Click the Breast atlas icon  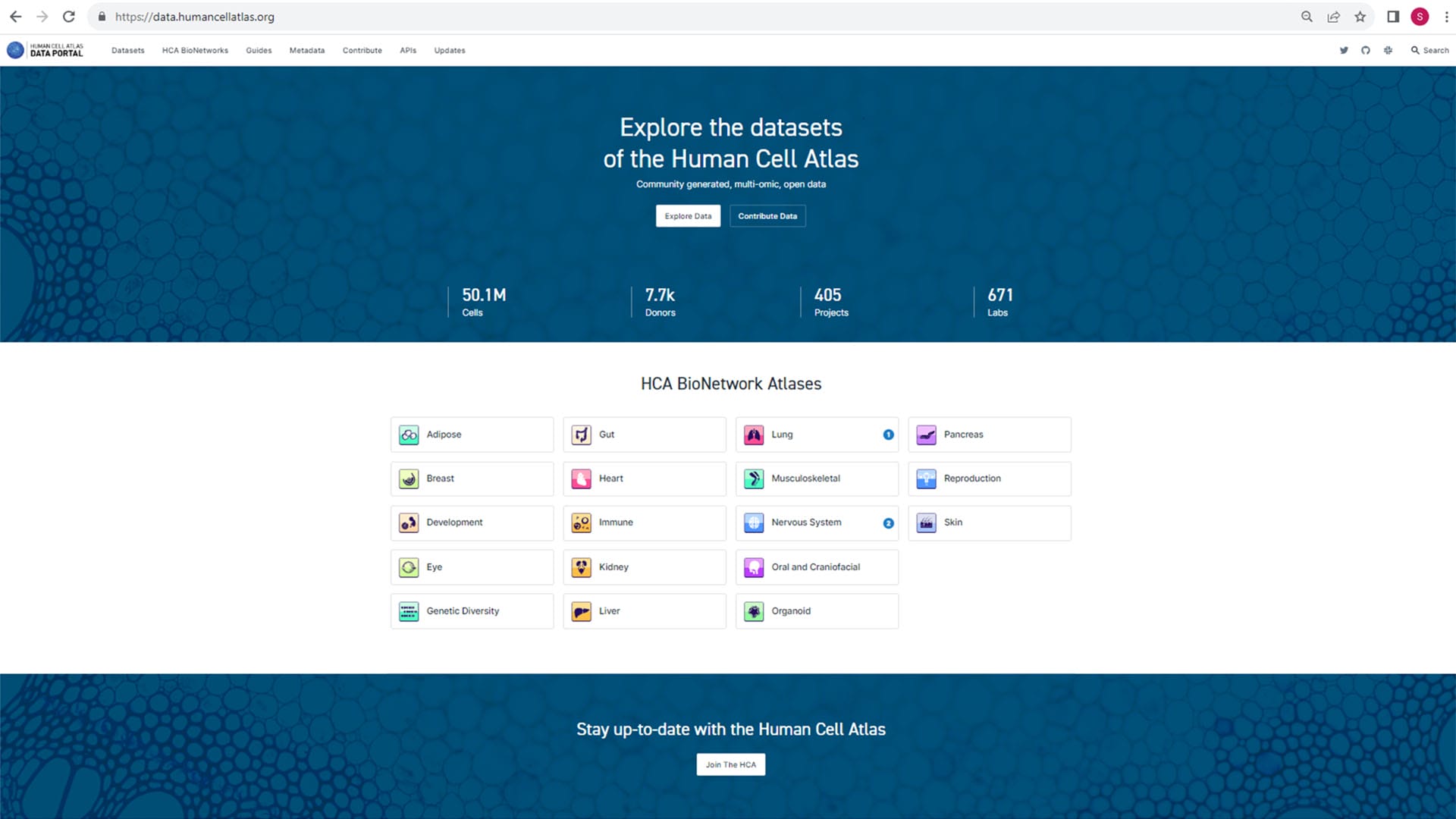coord(409,479)
